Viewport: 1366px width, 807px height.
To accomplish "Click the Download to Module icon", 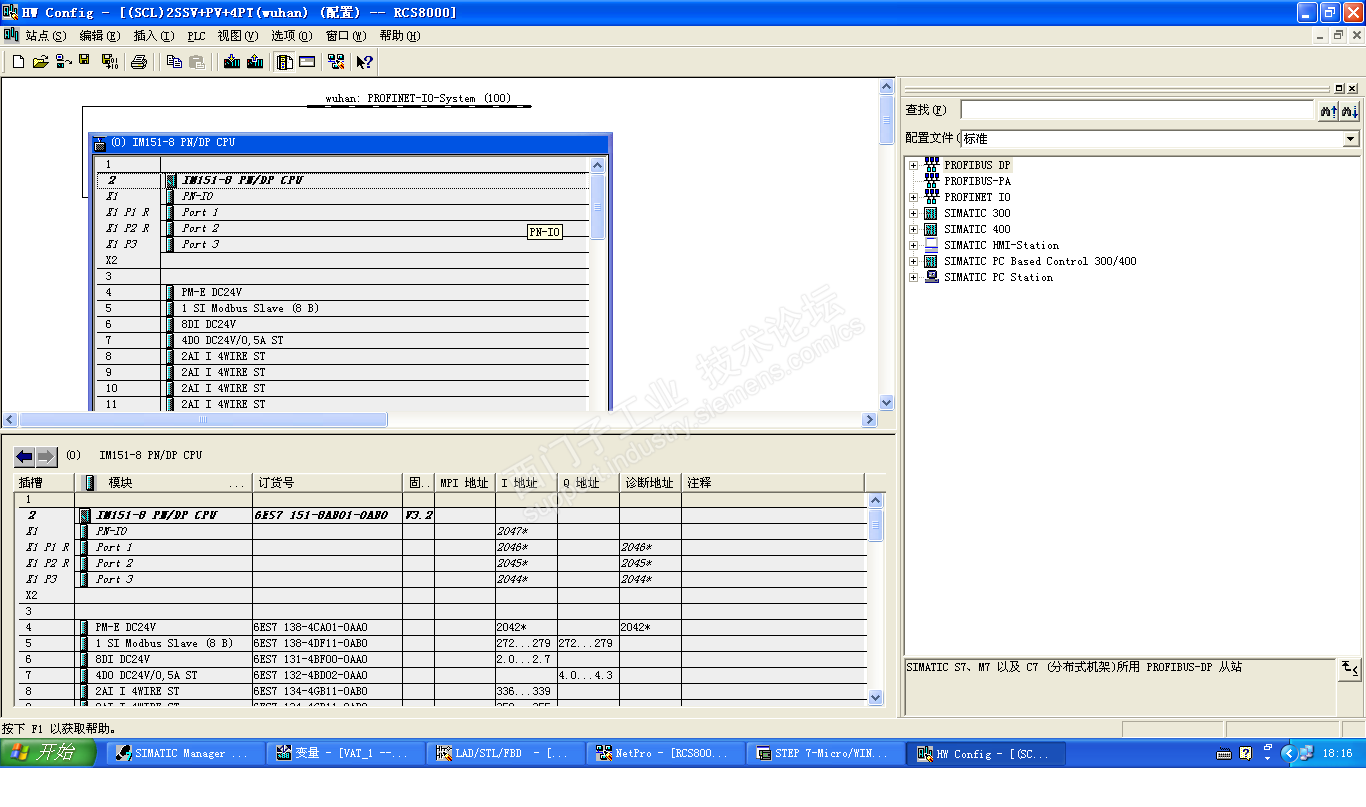I will tap(232, 62).
